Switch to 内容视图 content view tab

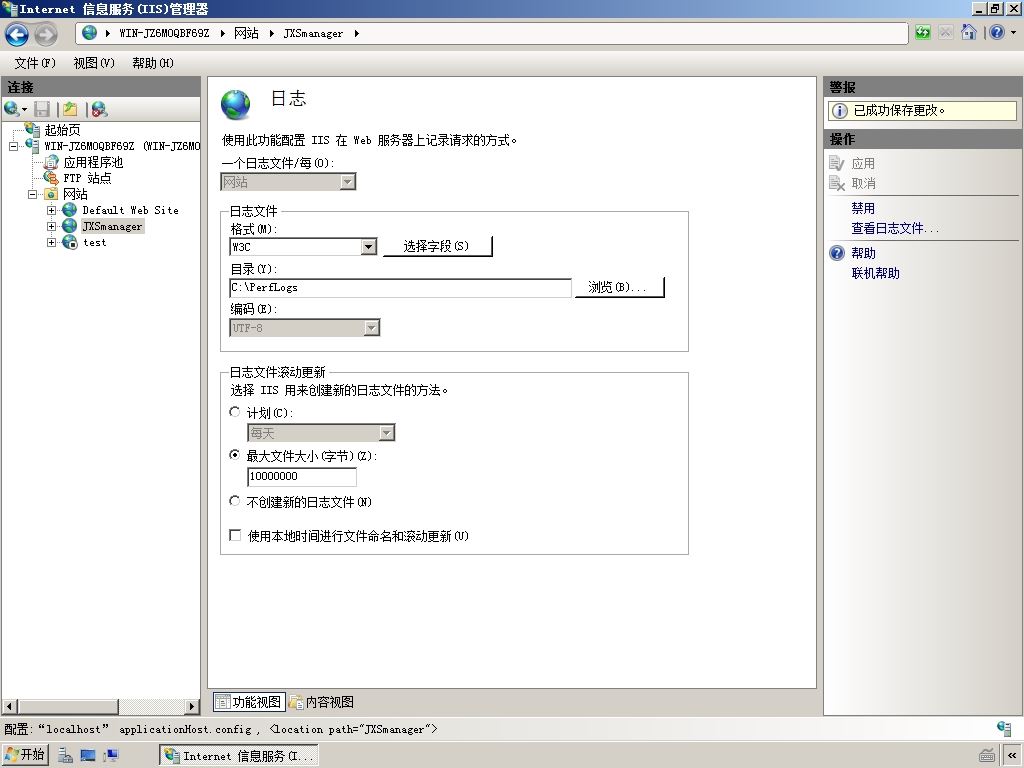tap(321, 701)
